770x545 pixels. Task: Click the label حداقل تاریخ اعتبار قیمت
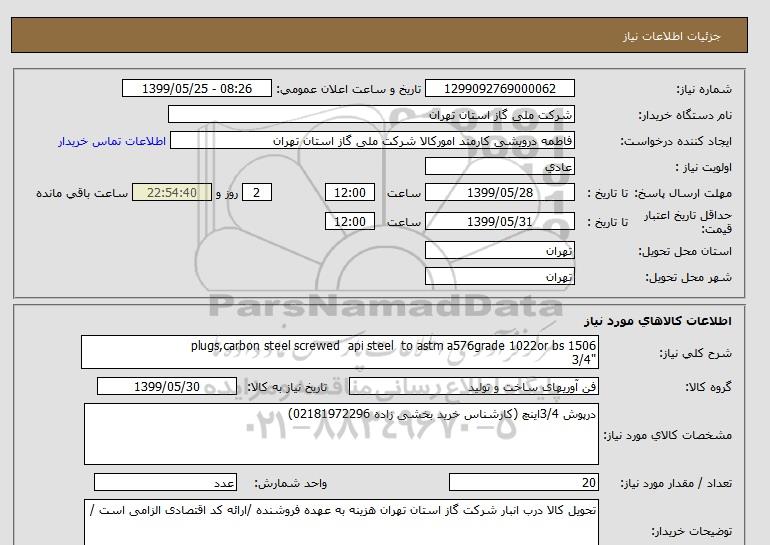(688, 222)
